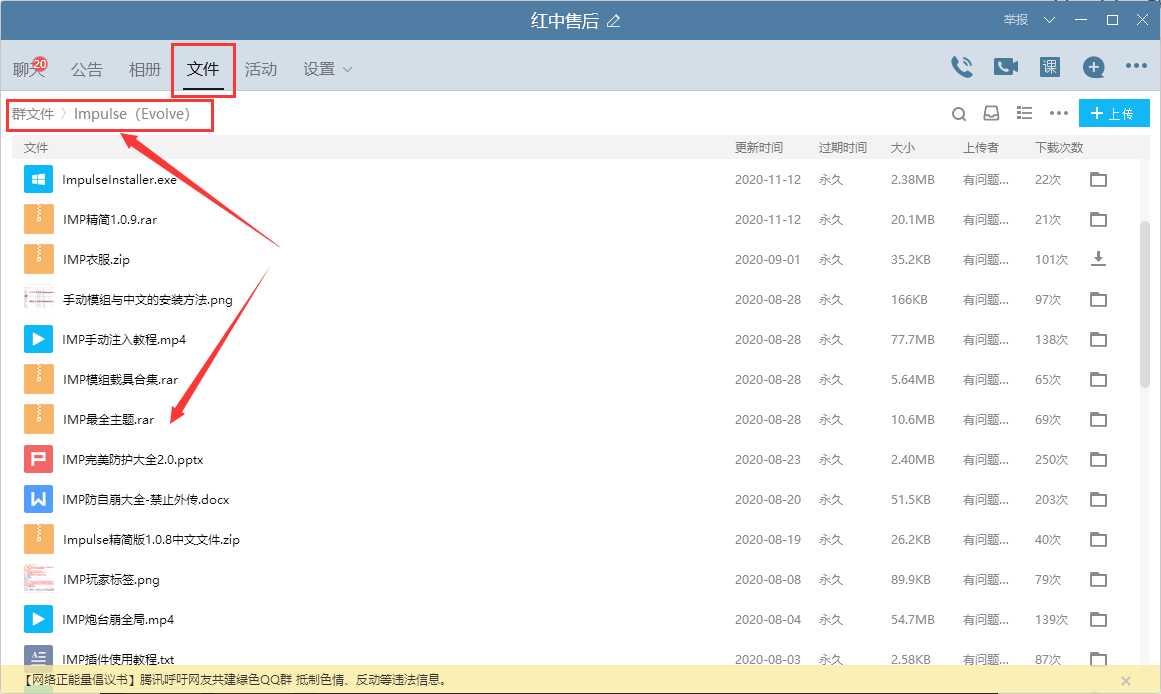The height and width of the screenshot is (694, 1161).
Task: Open folder for IMP完美防护大全2.0.pptx
Action: [1098, 459]
